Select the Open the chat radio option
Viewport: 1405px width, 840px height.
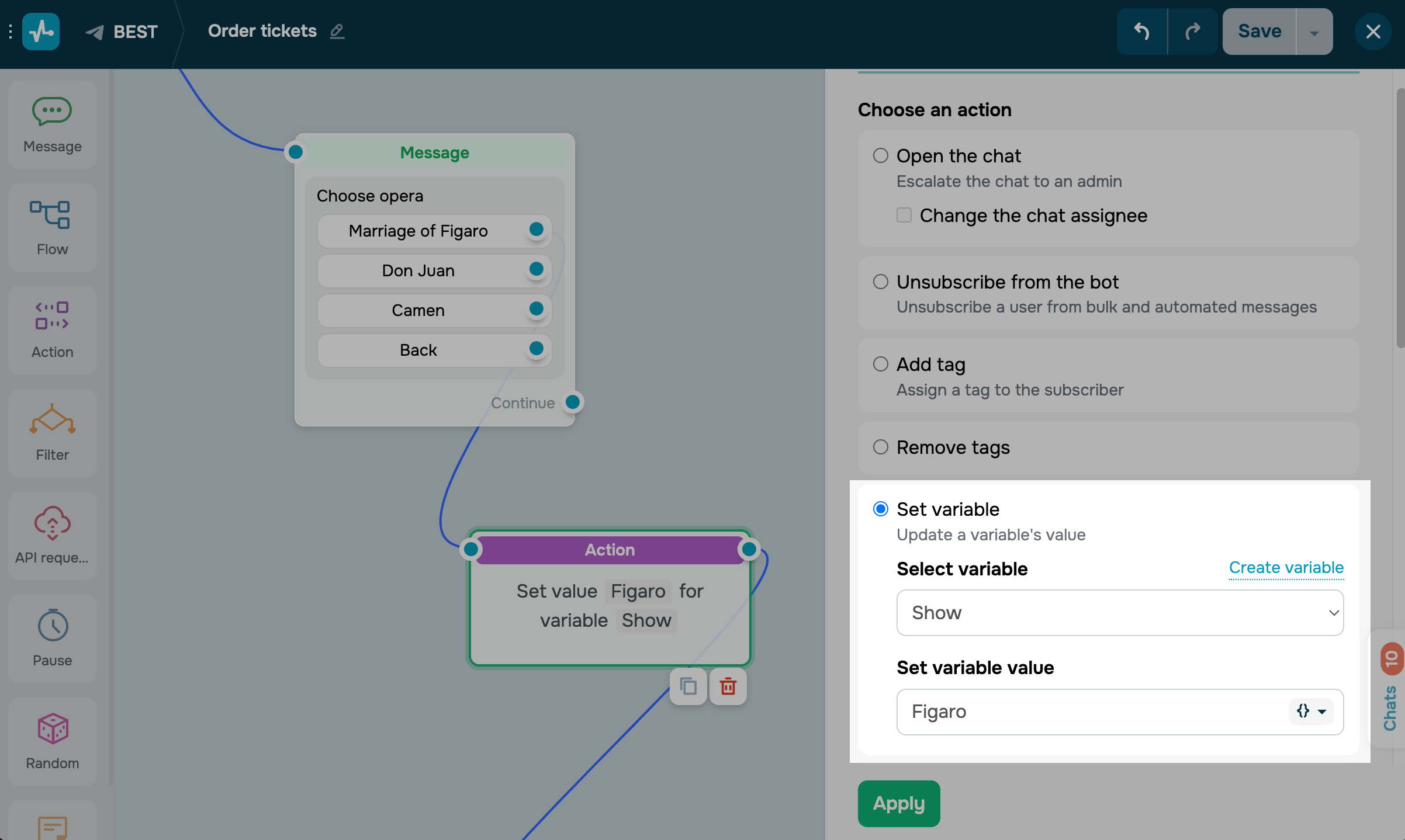pyautogui.click(x=880, y=155)
